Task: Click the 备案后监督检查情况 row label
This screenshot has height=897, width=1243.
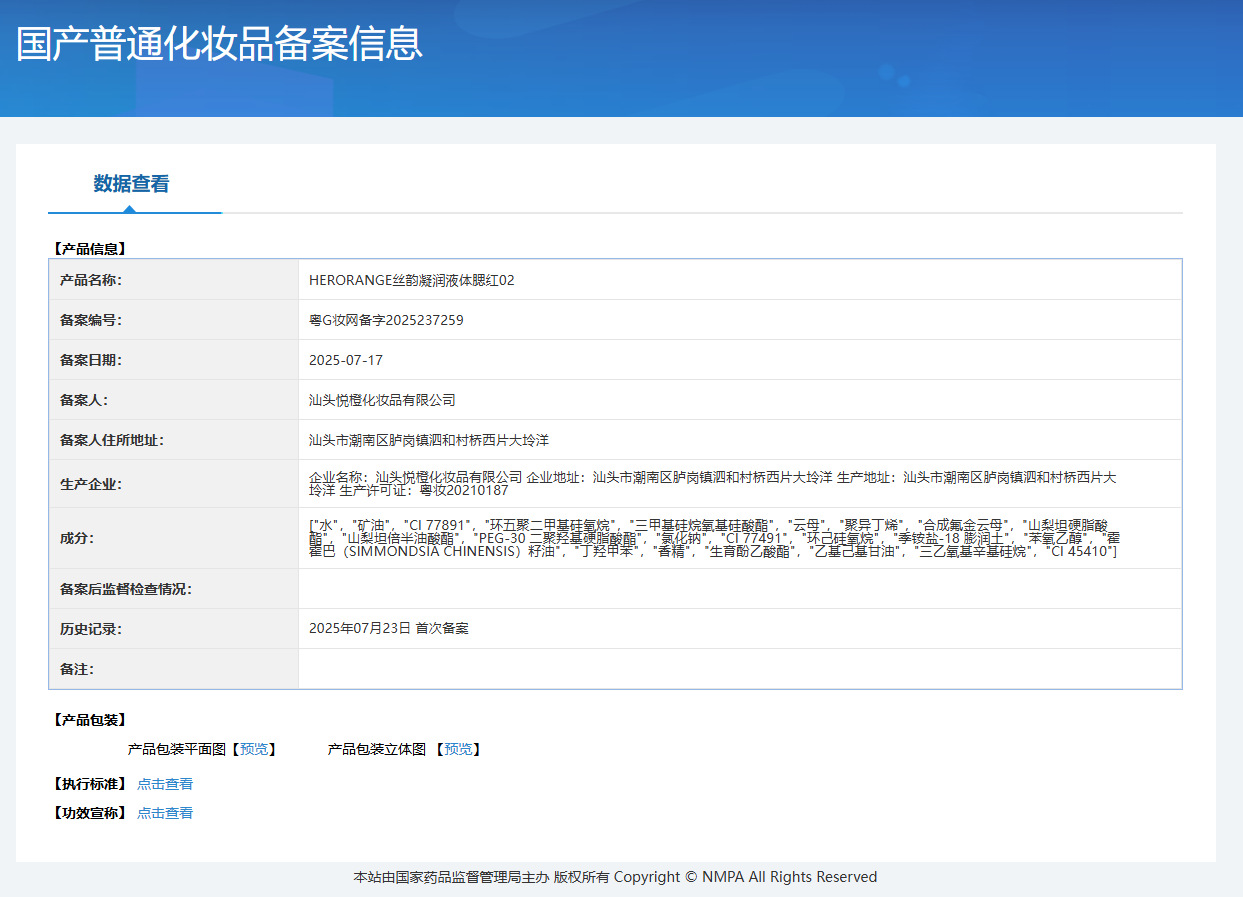Action: pos(126,589)
